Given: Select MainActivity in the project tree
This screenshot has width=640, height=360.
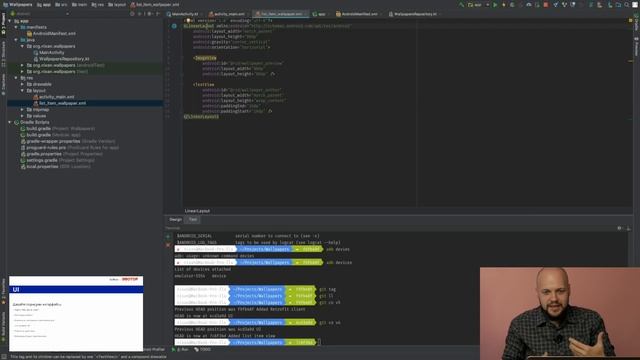Looking at the screenshot, I should click(x=49, y=53).
